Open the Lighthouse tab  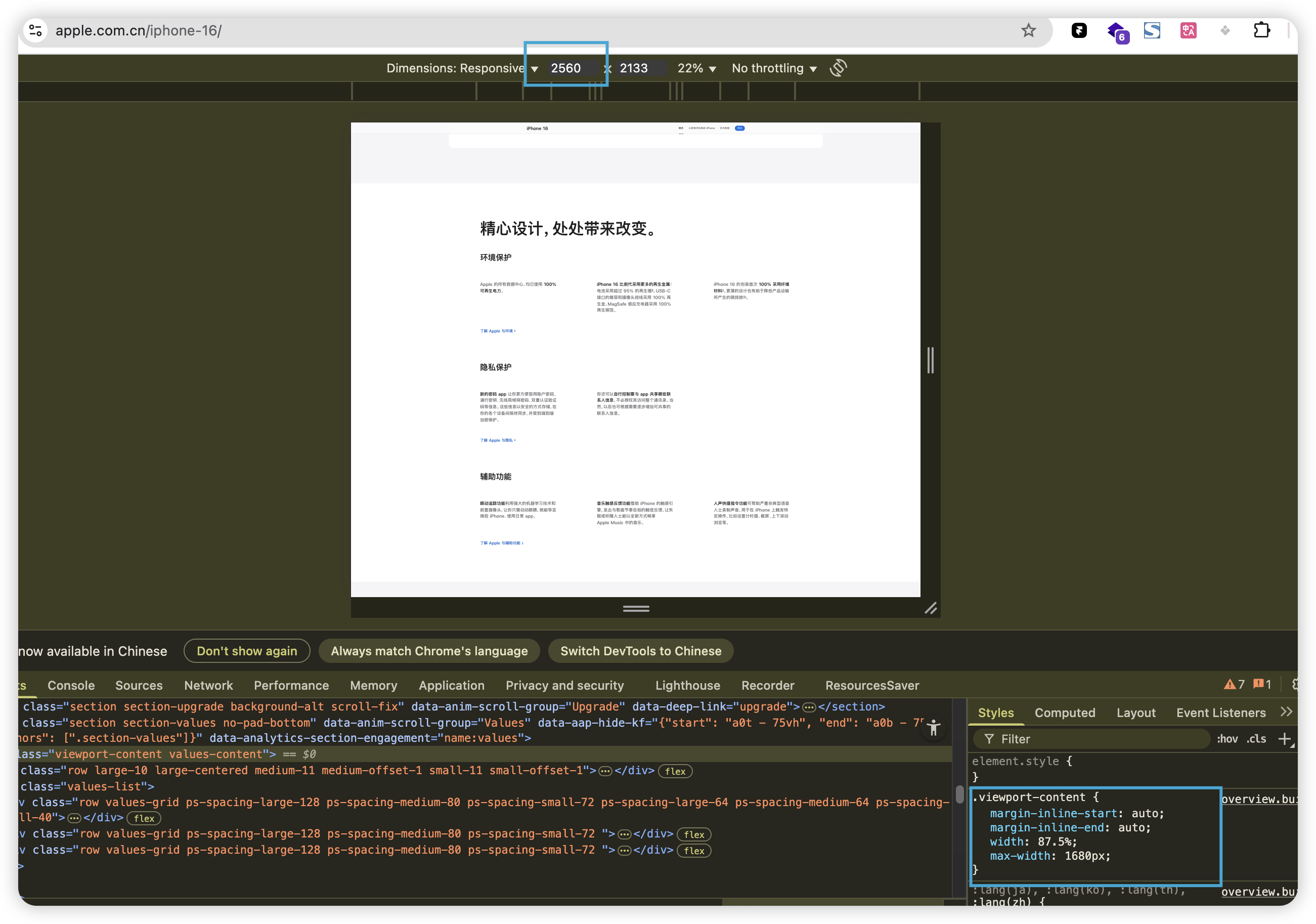pos(687,685)
